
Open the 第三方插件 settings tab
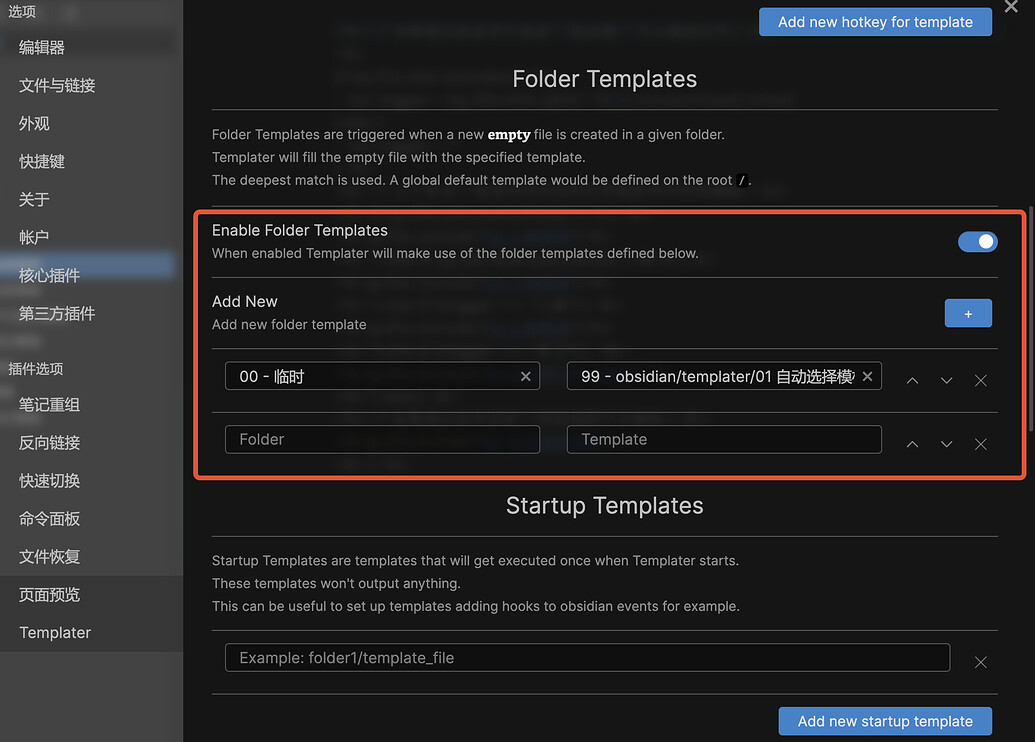tap(57, 313)
